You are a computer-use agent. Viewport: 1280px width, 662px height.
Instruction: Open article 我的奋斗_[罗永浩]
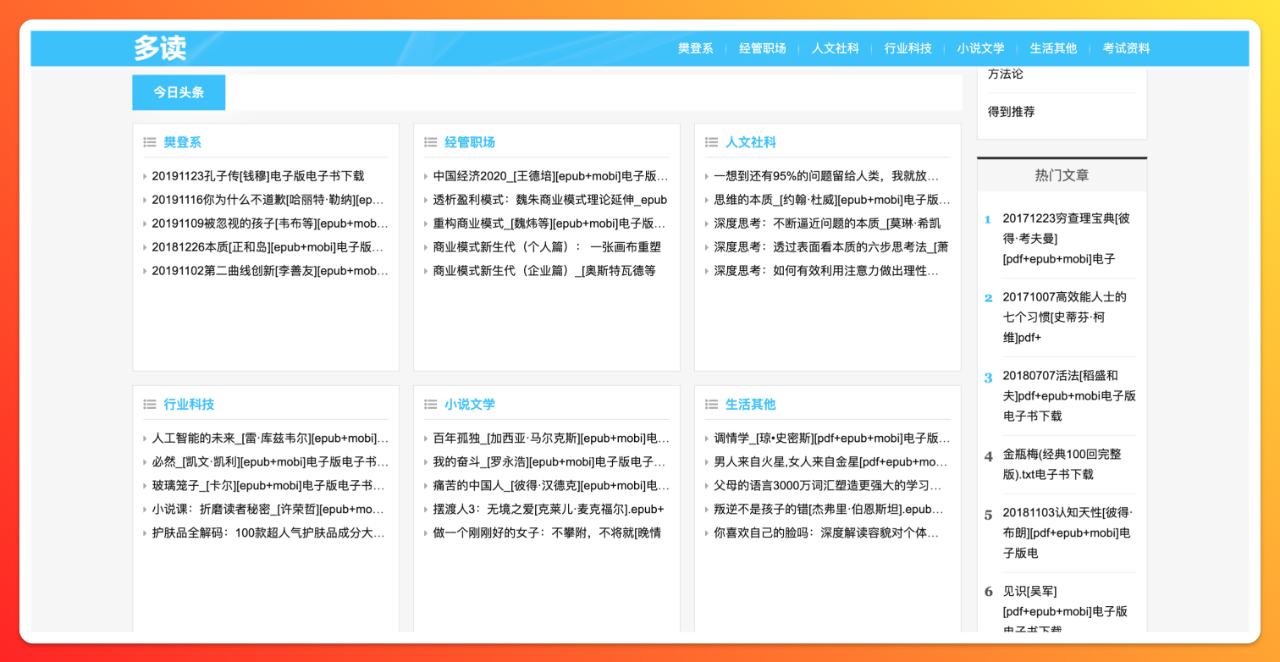coord(549,462)
